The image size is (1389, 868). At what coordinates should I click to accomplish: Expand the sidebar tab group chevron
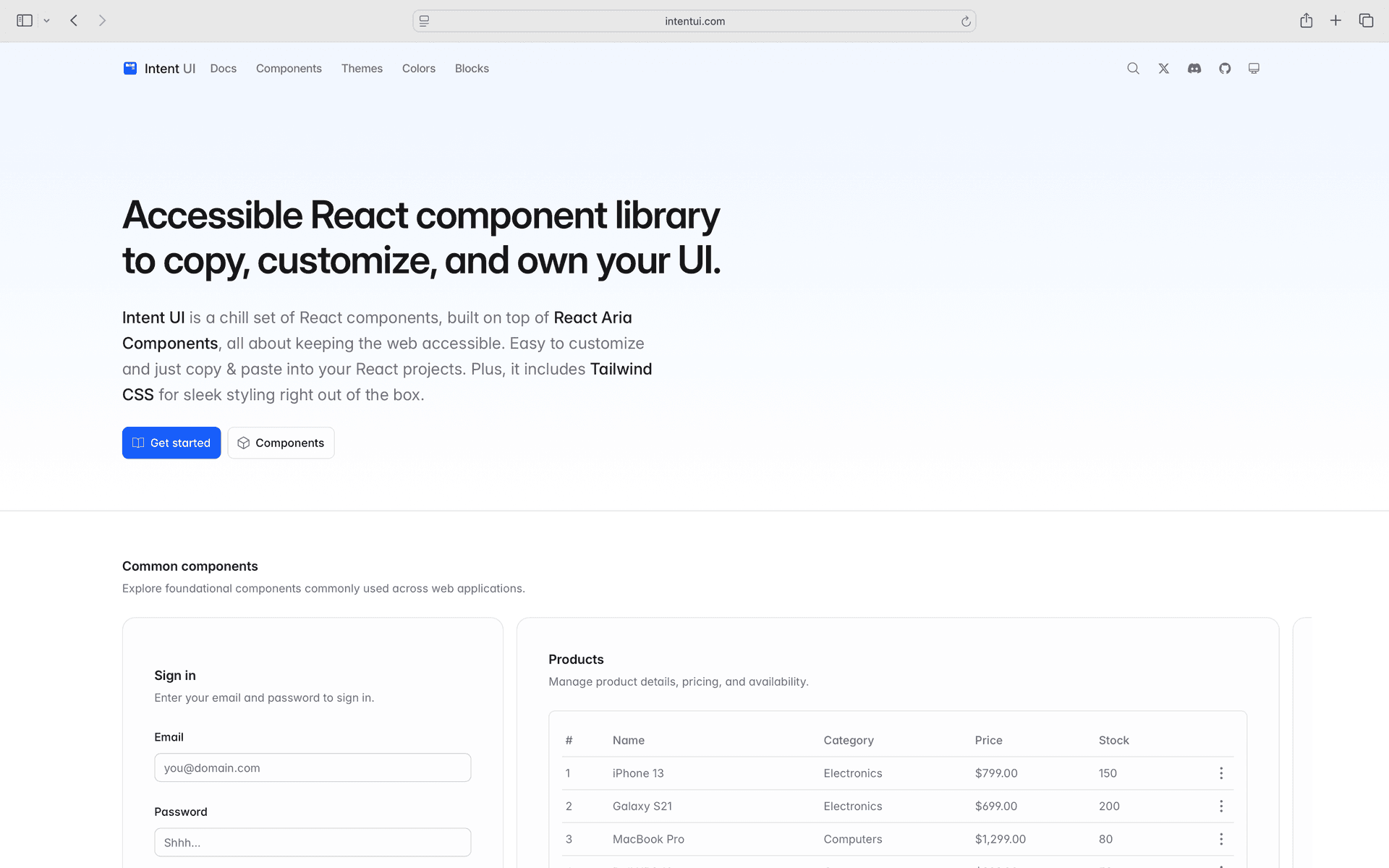coord(46,21)
